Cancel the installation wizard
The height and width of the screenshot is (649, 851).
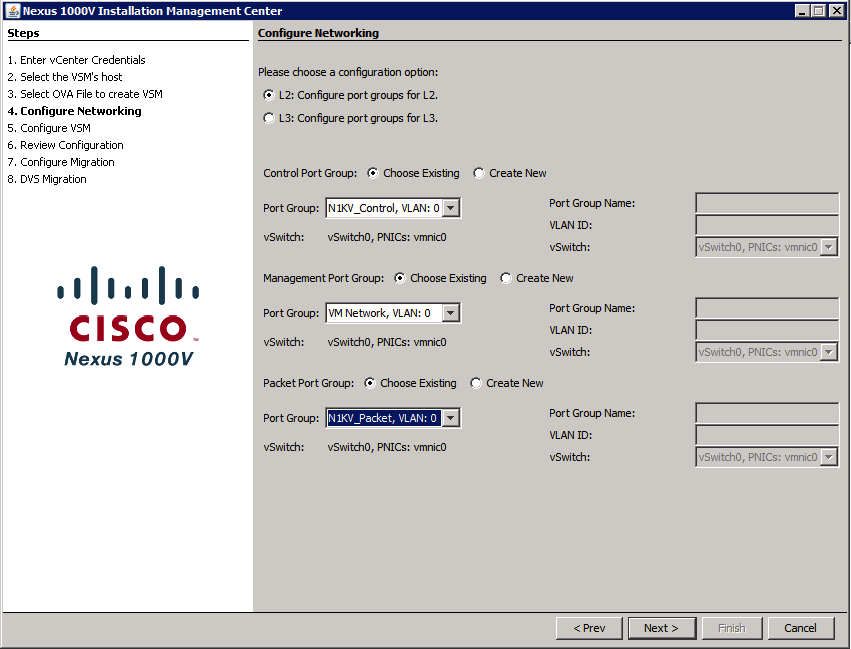(800, 628)
